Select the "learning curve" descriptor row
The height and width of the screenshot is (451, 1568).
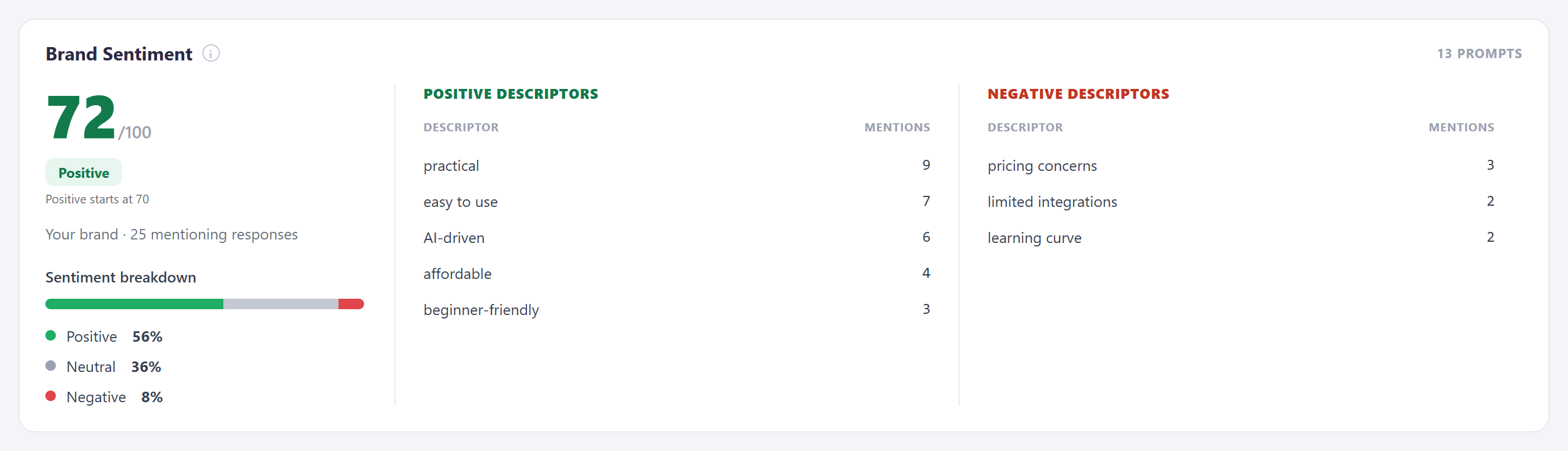(x=1241, y=237)
